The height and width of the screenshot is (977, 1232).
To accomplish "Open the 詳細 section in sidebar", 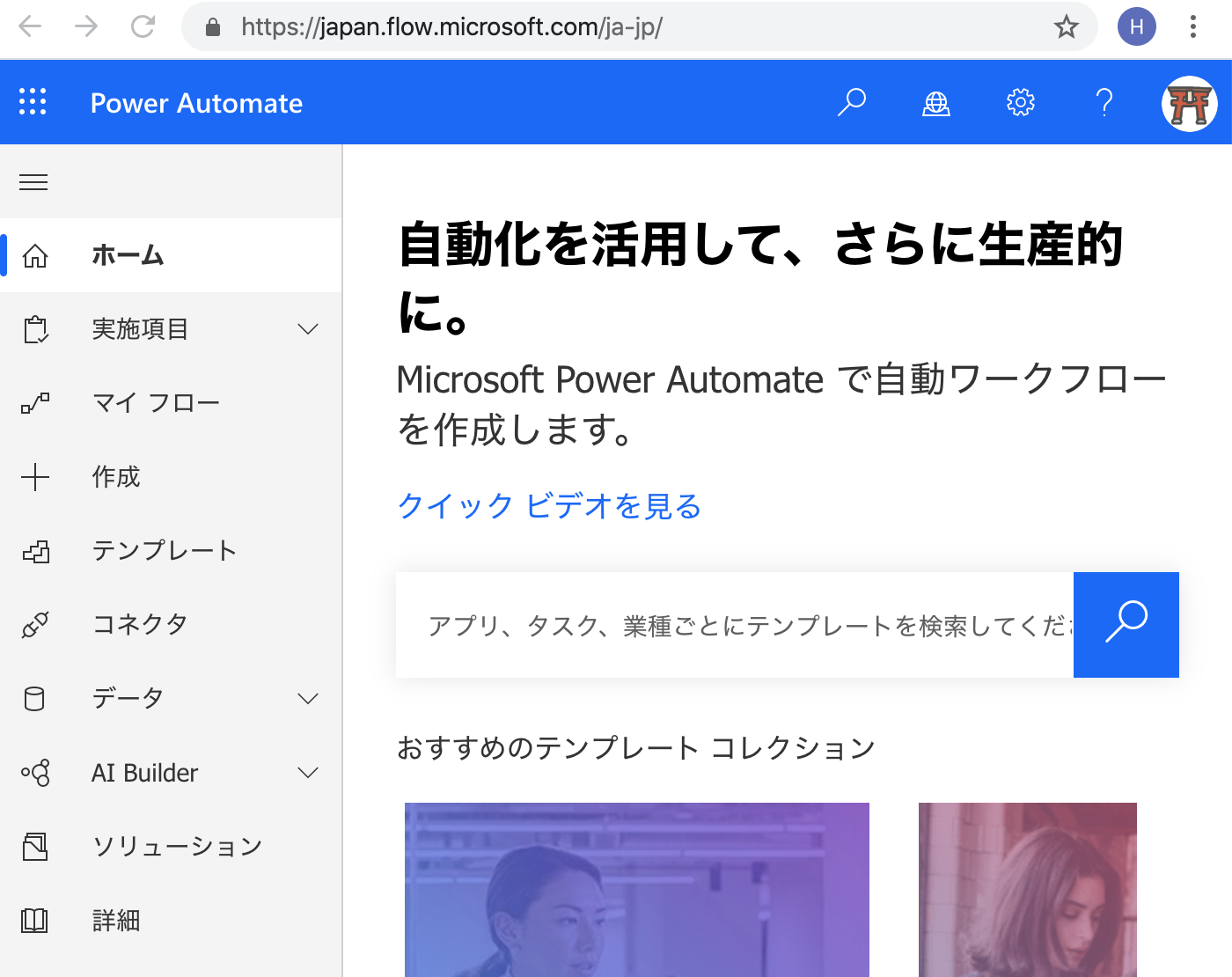I will [x=115, y=921].
